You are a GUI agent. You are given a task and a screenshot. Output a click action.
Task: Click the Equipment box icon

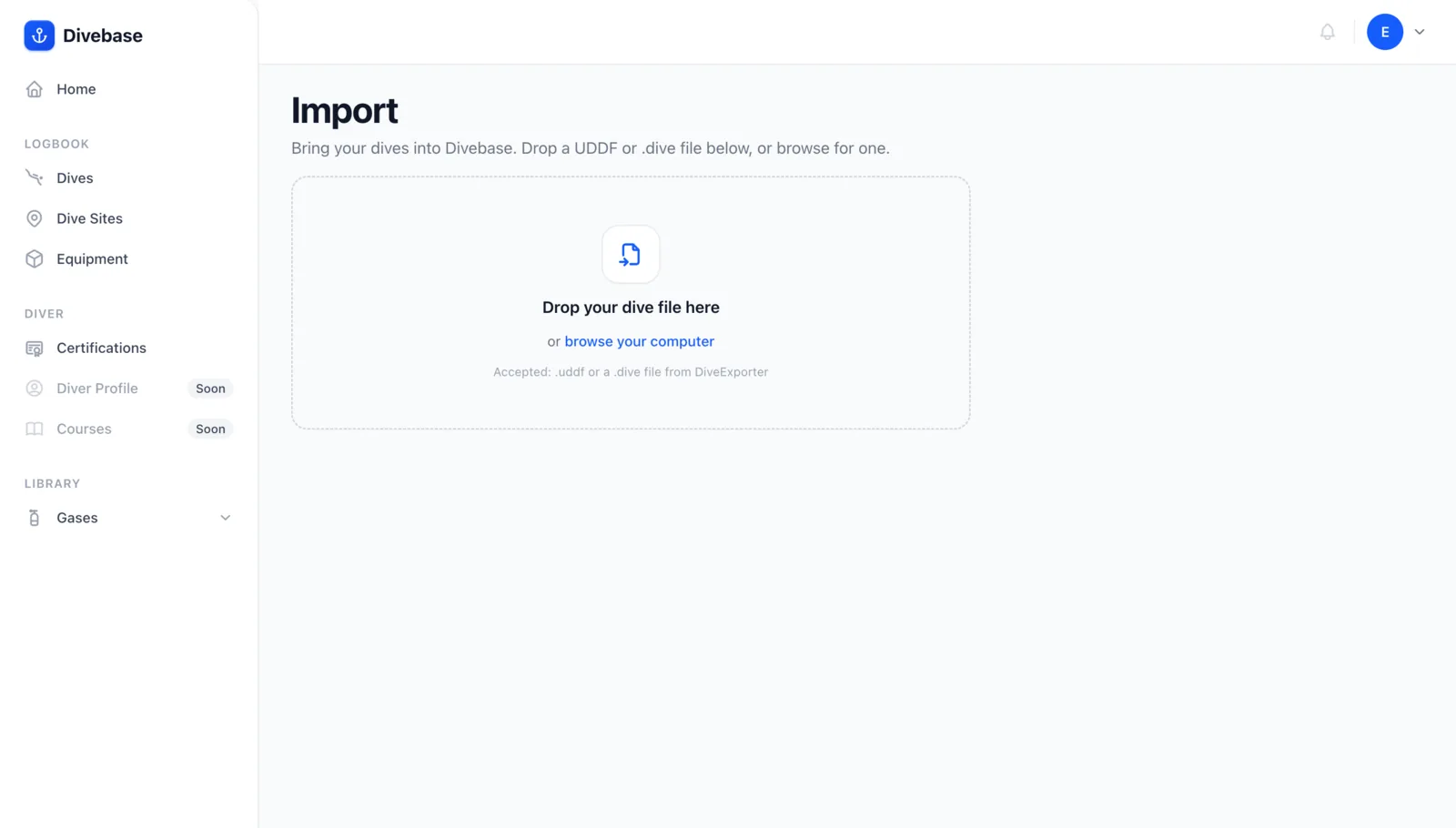click(x=35, y=258)
